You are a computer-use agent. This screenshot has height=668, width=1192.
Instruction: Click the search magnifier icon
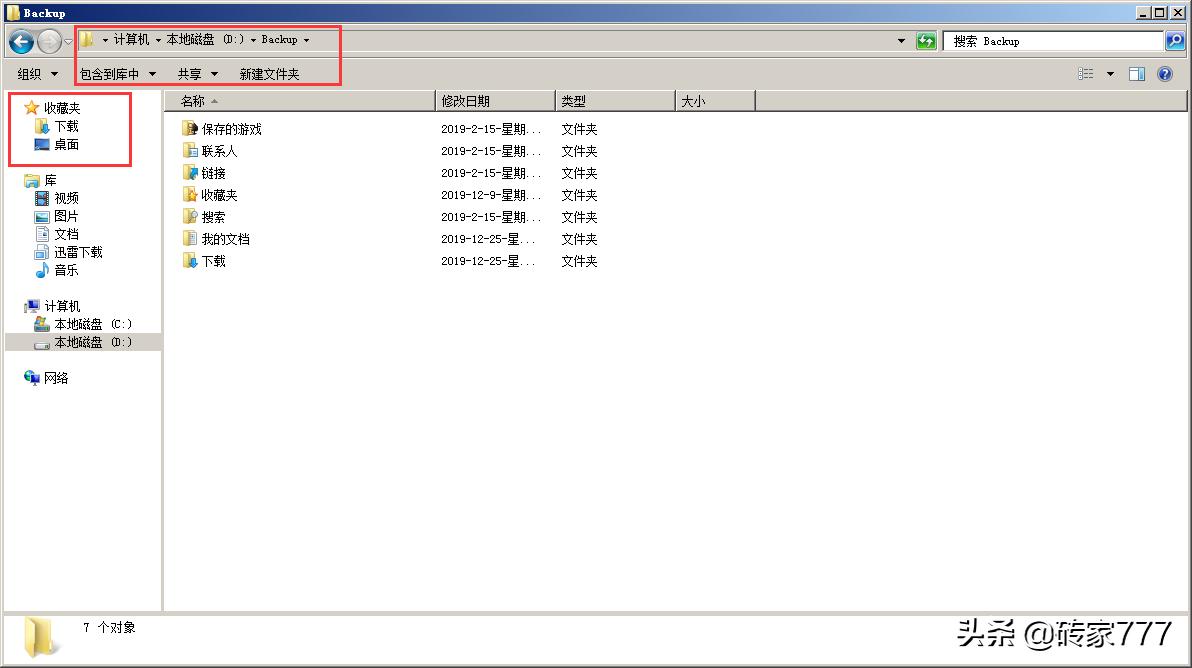(x=1175, y=41)
